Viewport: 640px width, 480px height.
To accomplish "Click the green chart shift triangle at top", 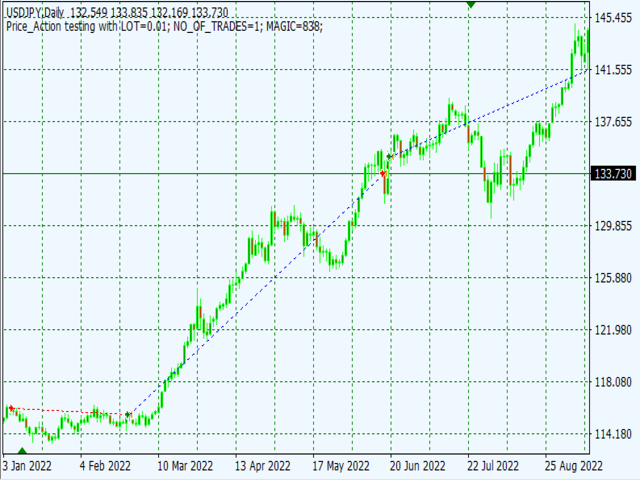I will coord(471,4).
